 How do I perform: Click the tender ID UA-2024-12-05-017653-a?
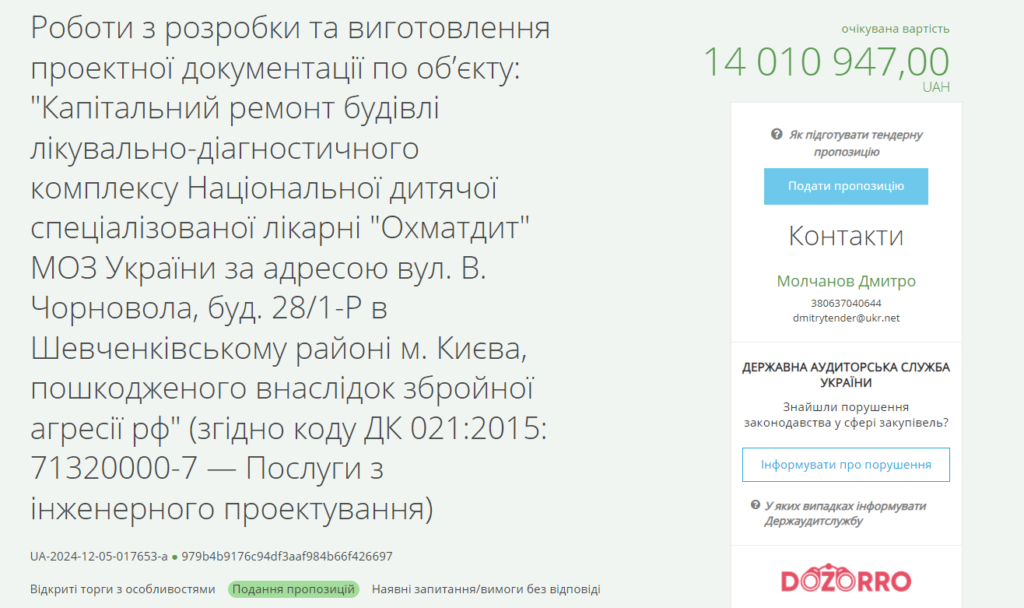click(99, 556)
